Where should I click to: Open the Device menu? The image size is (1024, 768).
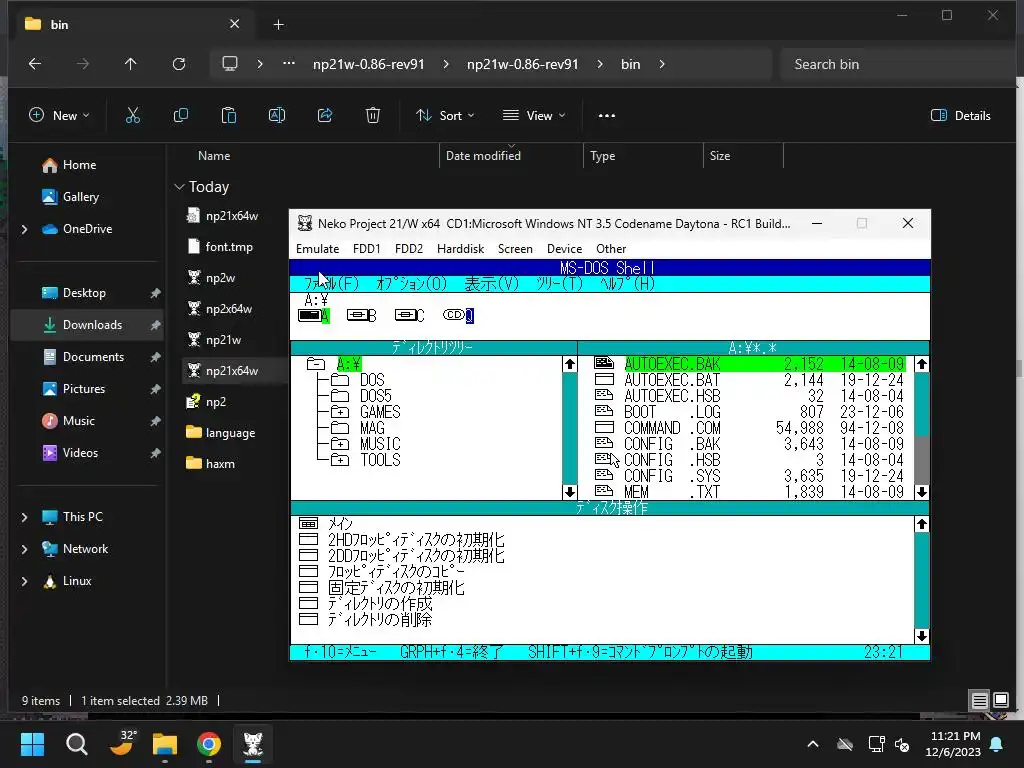(x=564, y=249)
